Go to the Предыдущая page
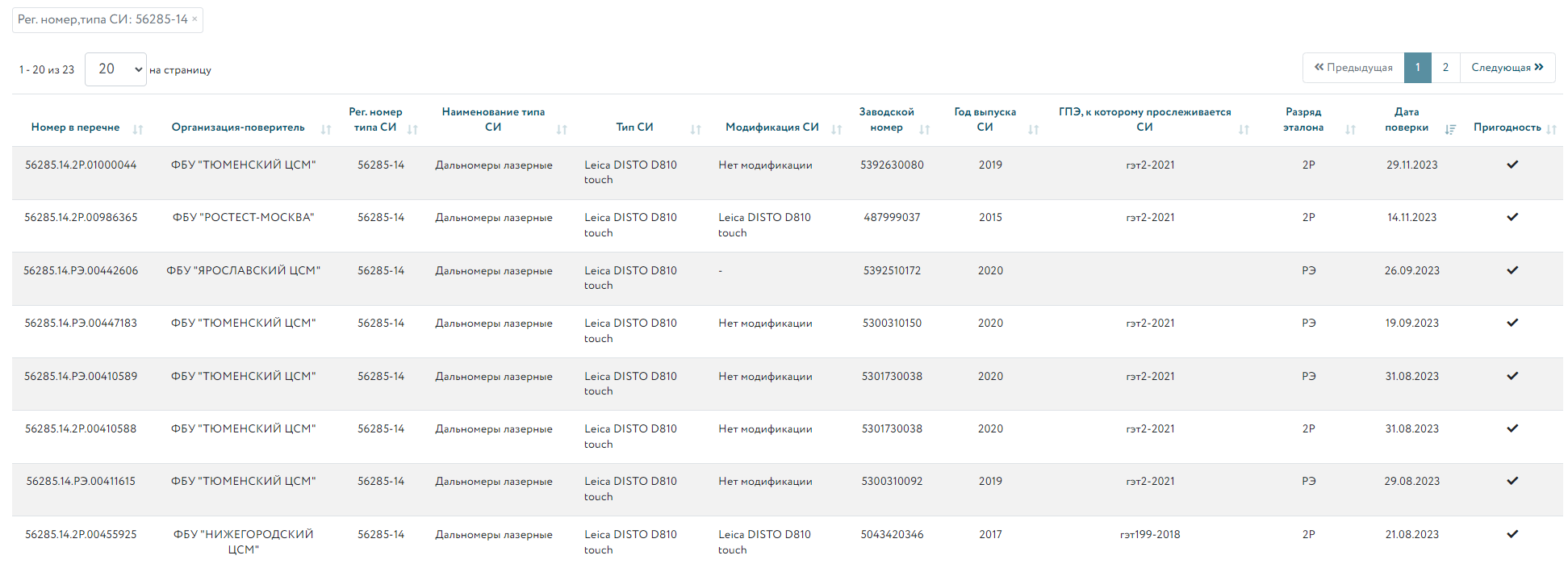1568x568 pixels. (1353, 68)
